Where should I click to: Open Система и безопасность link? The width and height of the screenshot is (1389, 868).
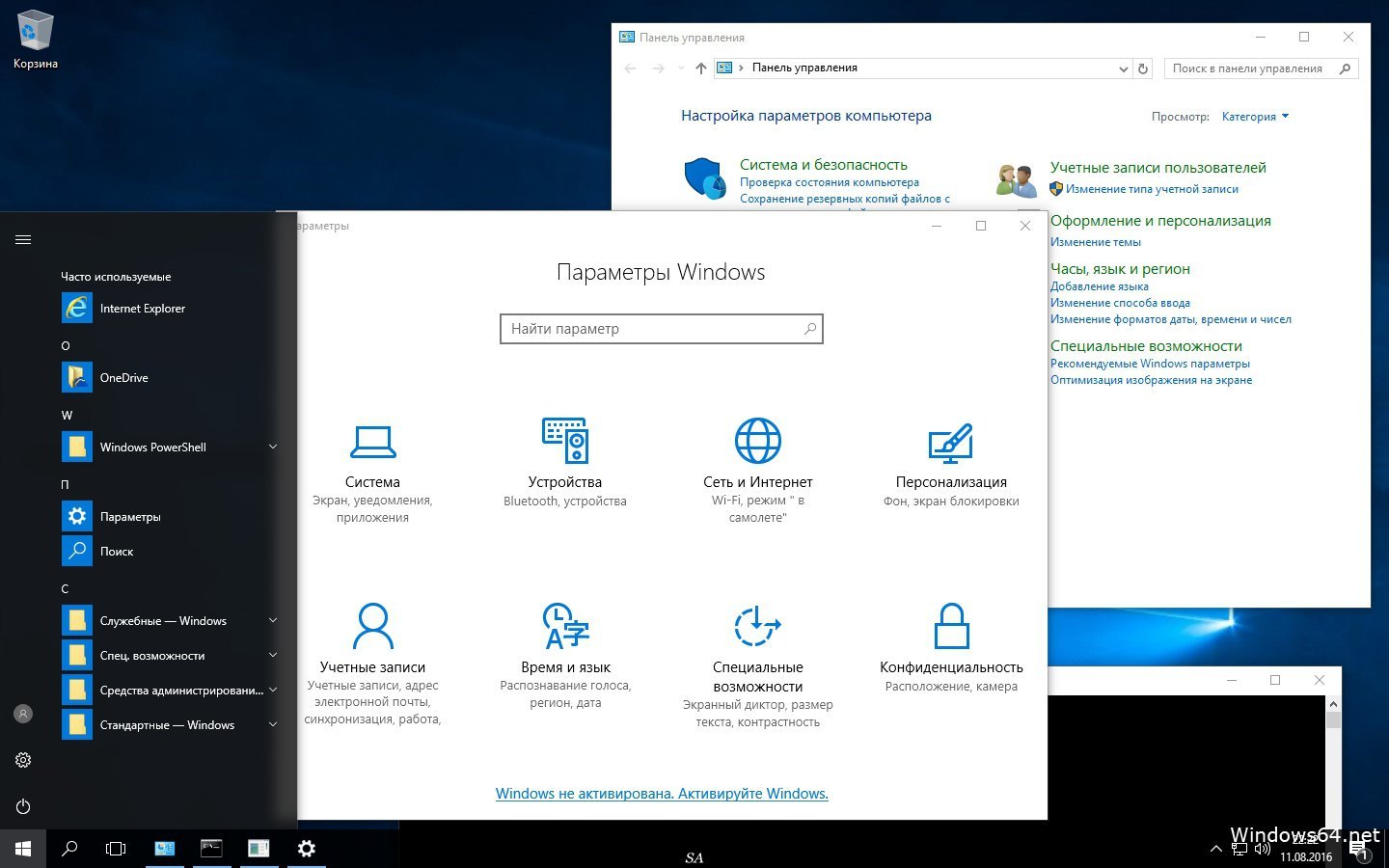pos(824,165)
